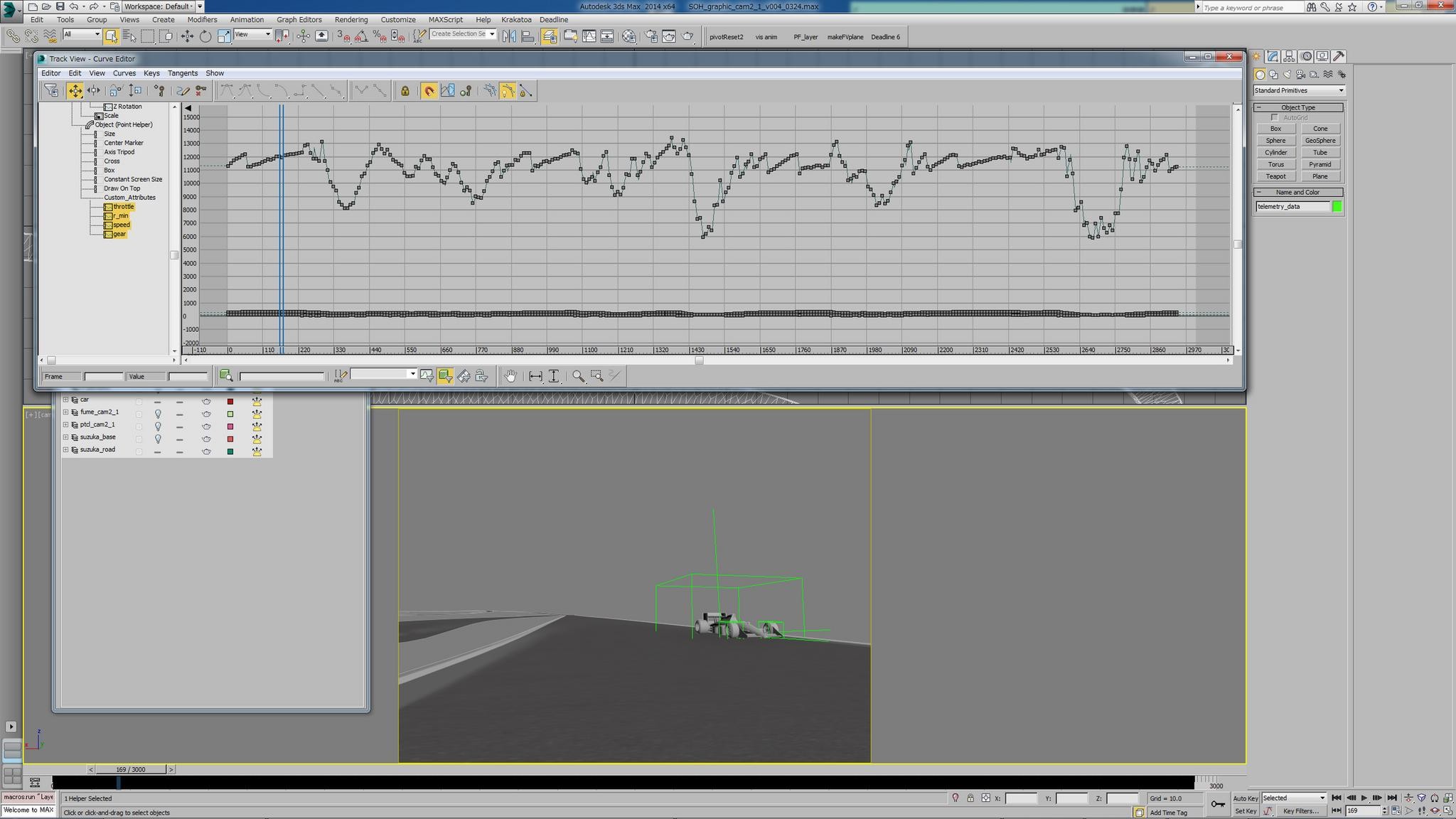Toggle lightbulb hide for suzuka_base layer
This screenshot has width=1456, height=819.
pos(158,439)
